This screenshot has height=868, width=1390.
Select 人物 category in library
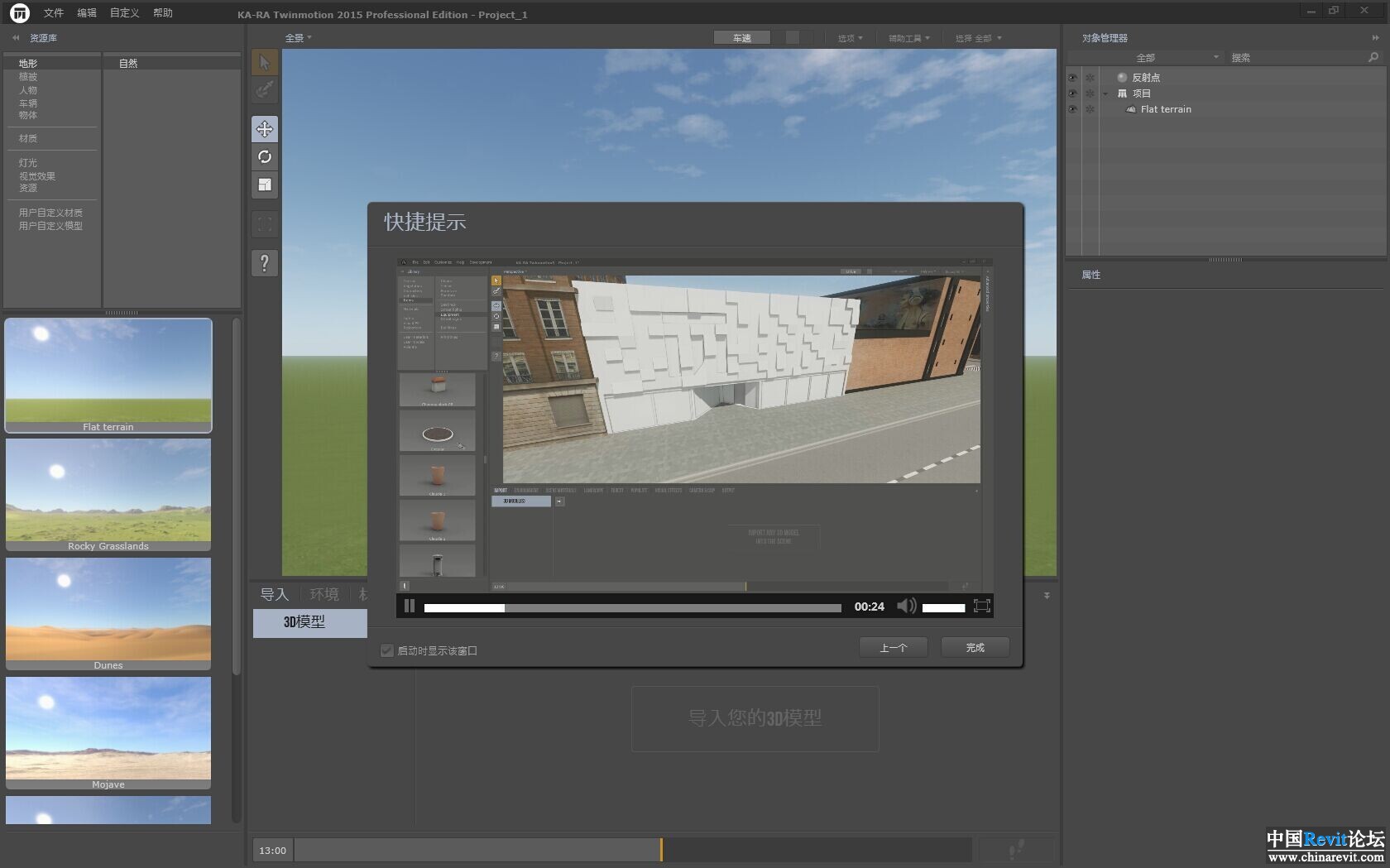[x=28, y=90]
